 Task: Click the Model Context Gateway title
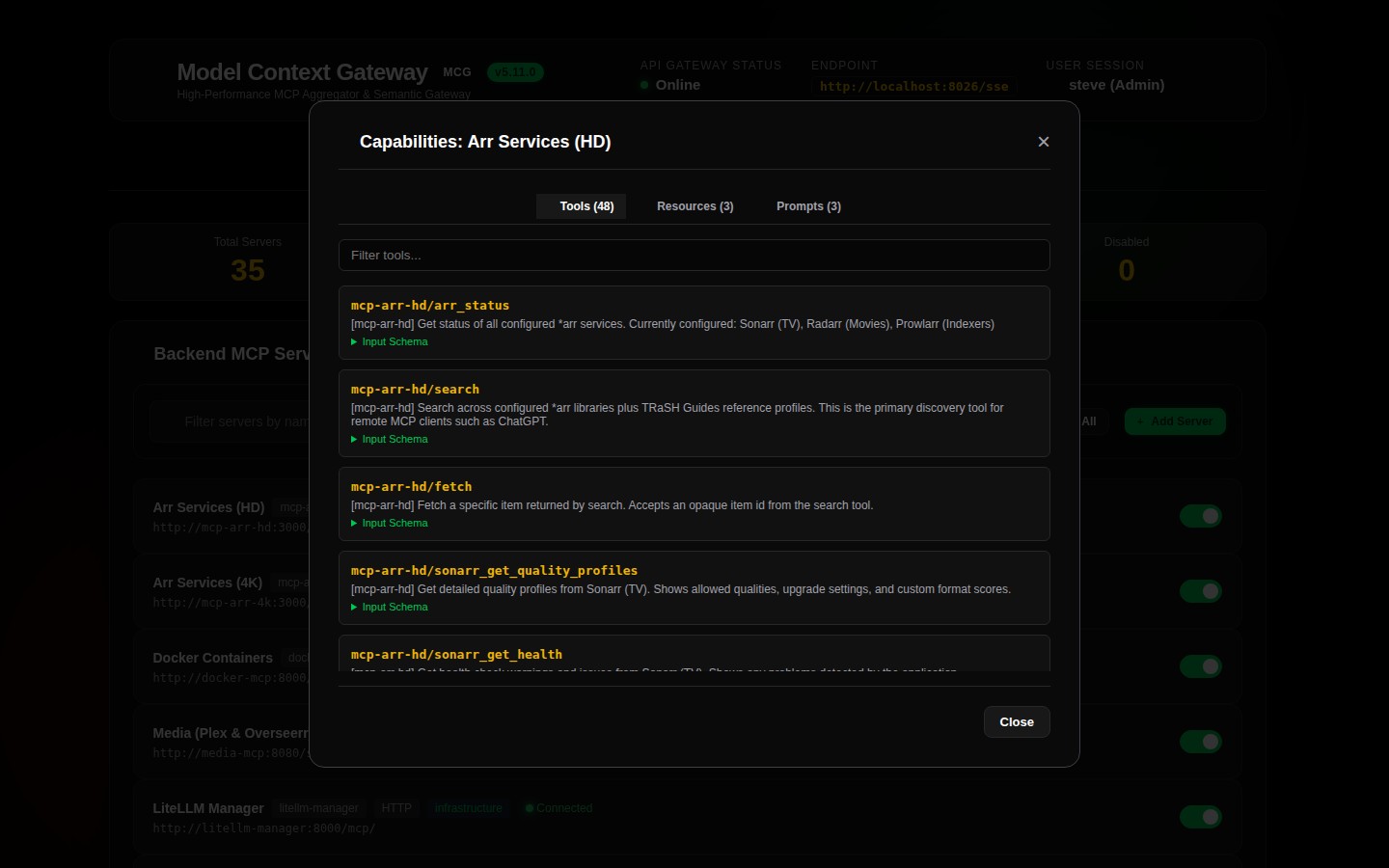pos(302,72)
